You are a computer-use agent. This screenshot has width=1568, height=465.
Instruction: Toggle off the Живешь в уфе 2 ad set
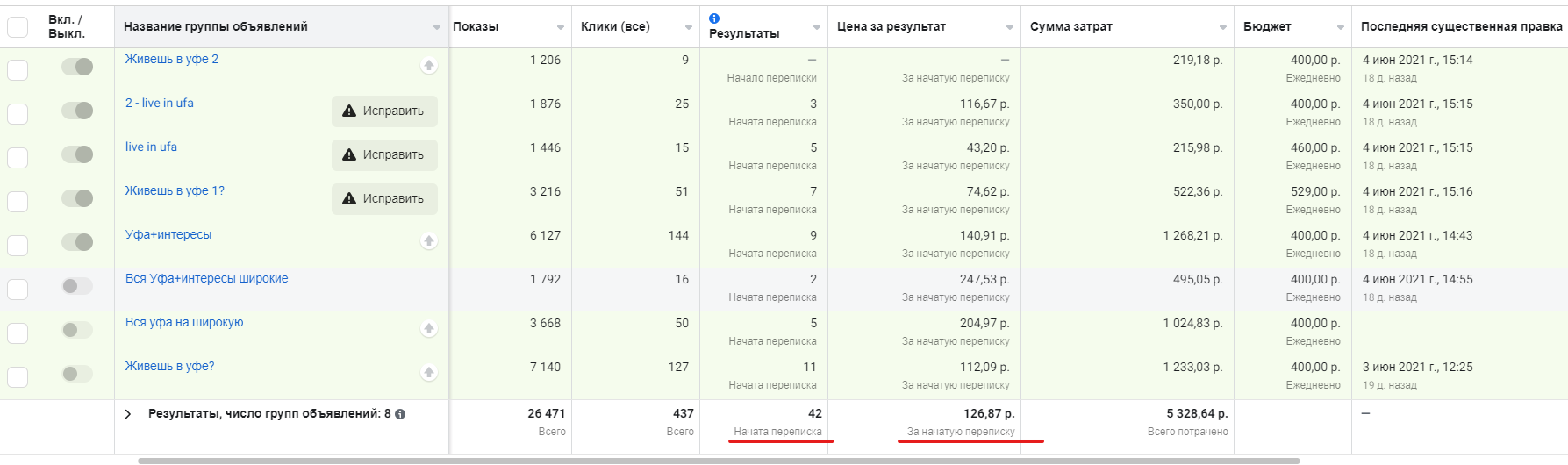[x=77, y=67]
